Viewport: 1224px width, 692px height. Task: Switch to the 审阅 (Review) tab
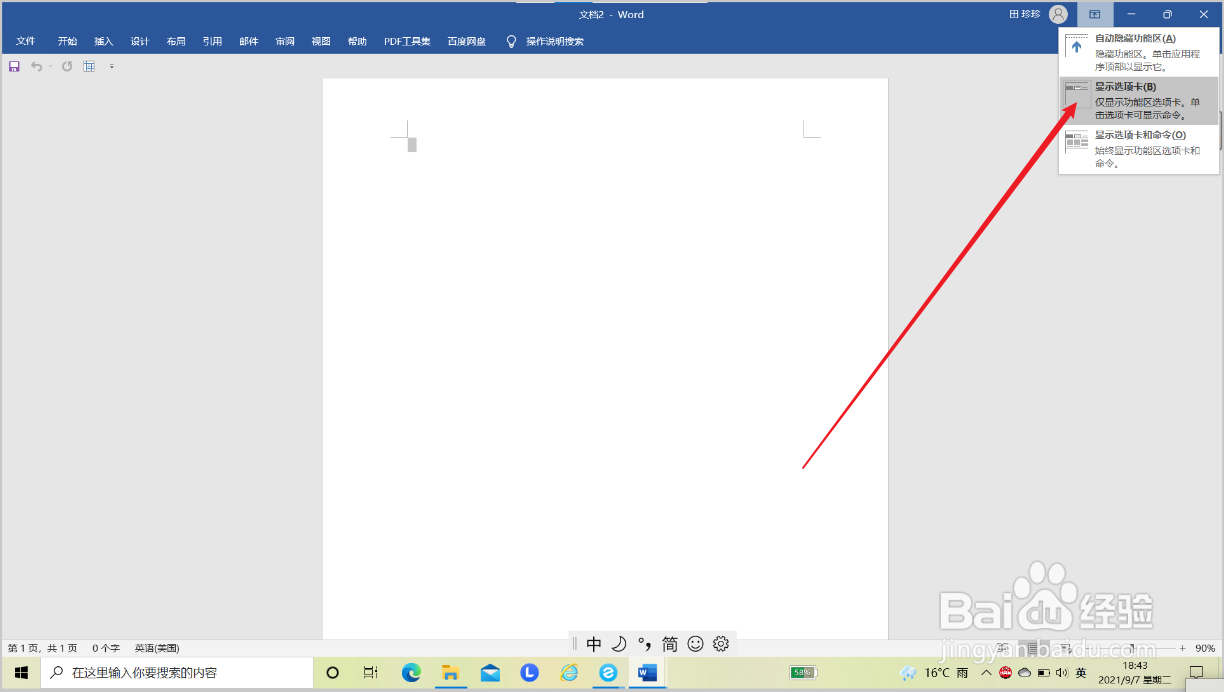(285, 41)
